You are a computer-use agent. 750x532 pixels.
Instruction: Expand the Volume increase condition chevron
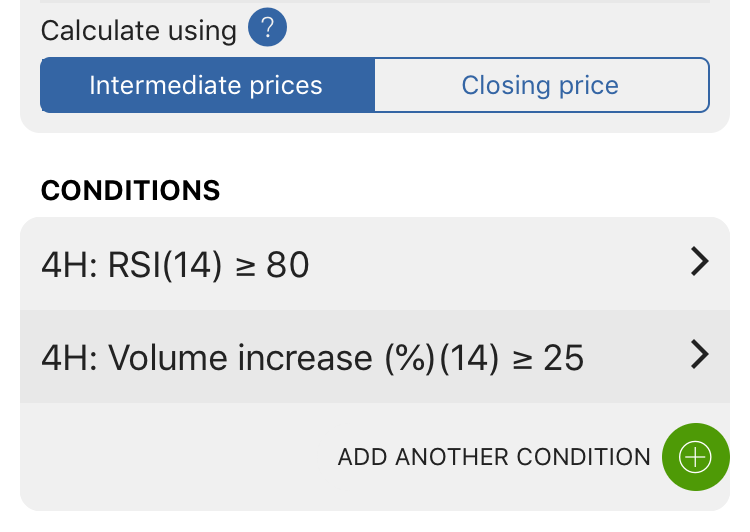[699, 355]
